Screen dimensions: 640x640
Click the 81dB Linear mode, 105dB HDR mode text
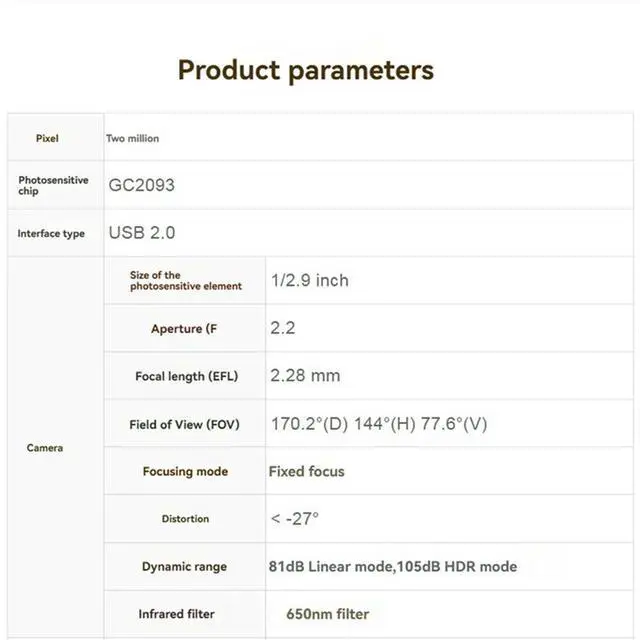(x=393, y=567)
